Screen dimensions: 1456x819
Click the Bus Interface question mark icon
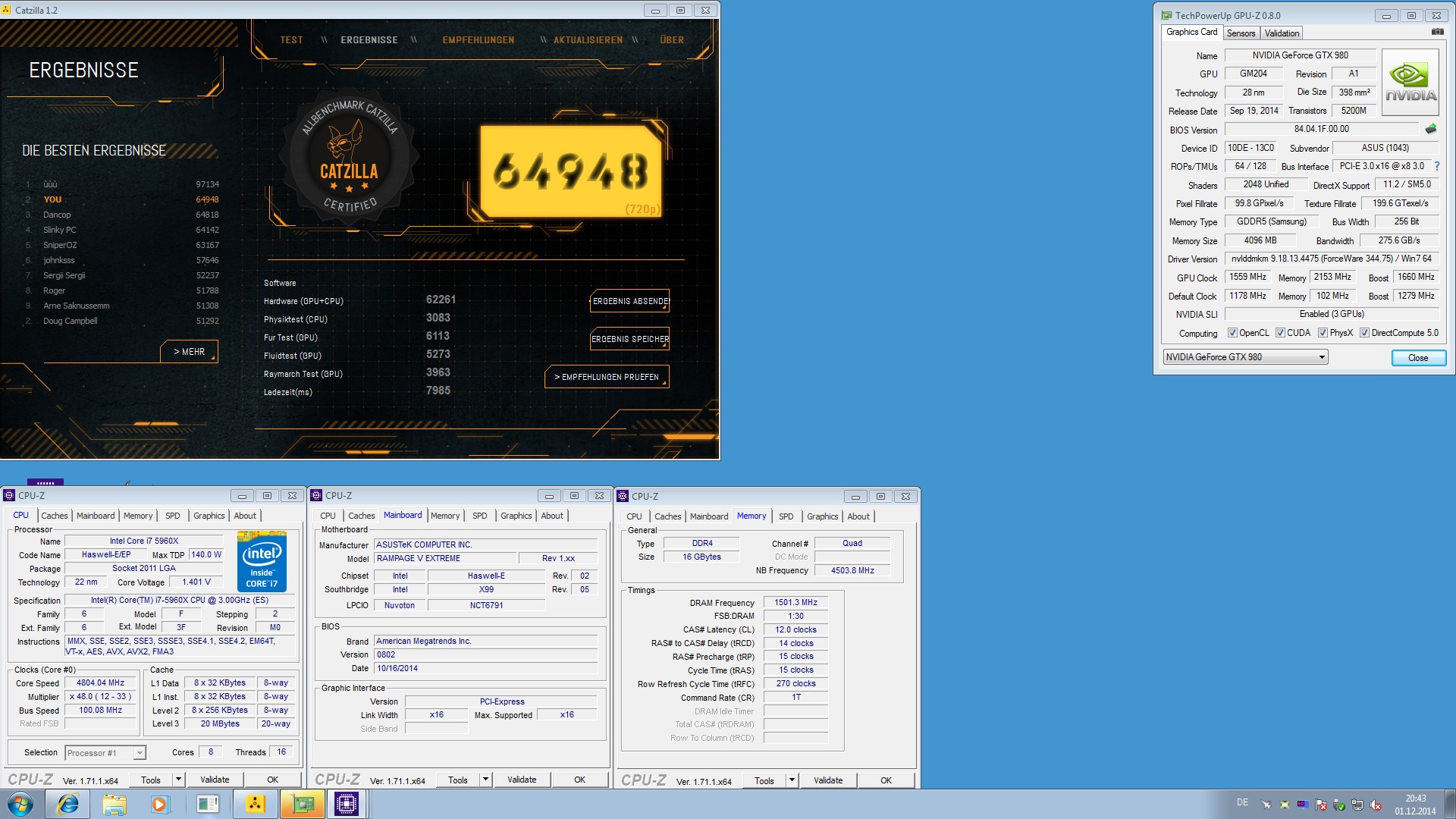click(1436, 166)
